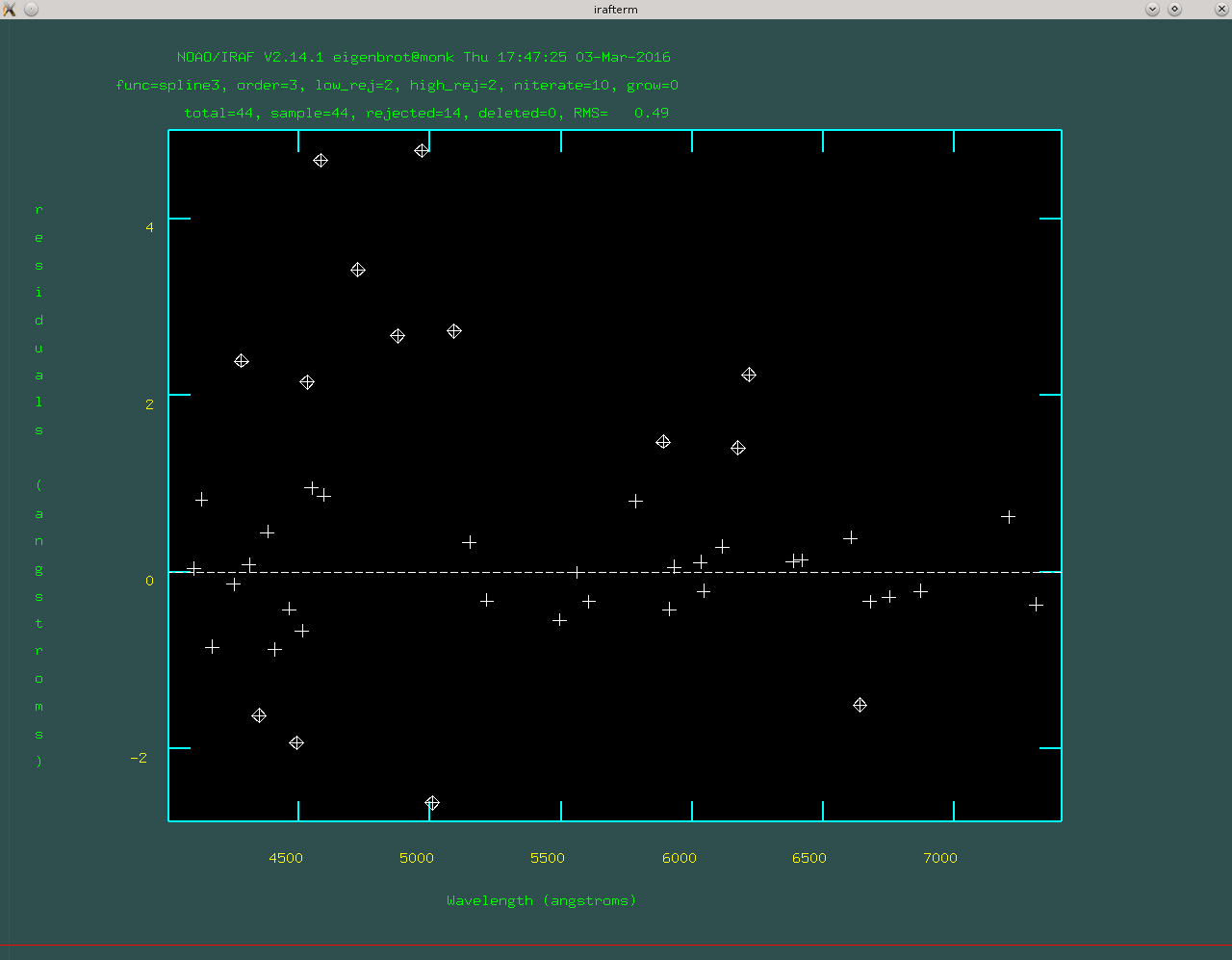Click the Wavelength (angstroms) axis label
The image size is (1232, 960).
[x=541, y=900]
